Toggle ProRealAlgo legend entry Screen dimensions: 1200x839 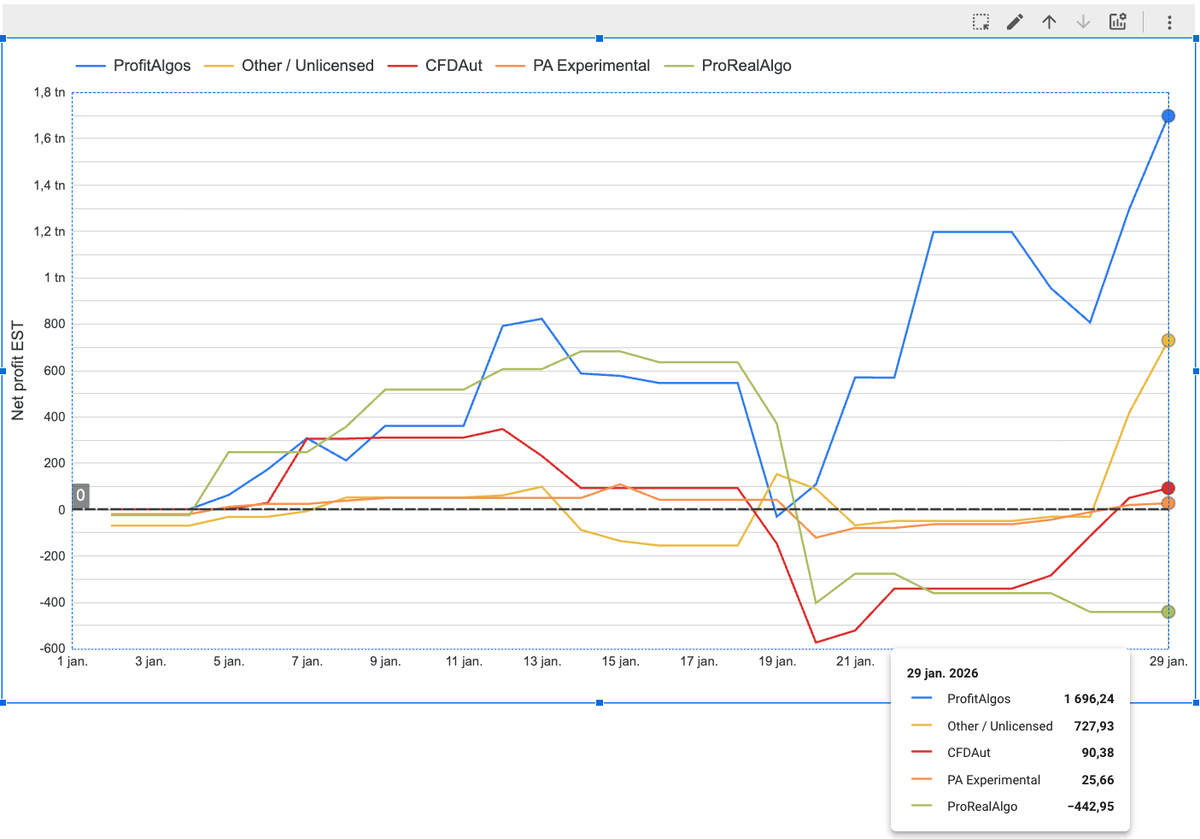point(730,65)
